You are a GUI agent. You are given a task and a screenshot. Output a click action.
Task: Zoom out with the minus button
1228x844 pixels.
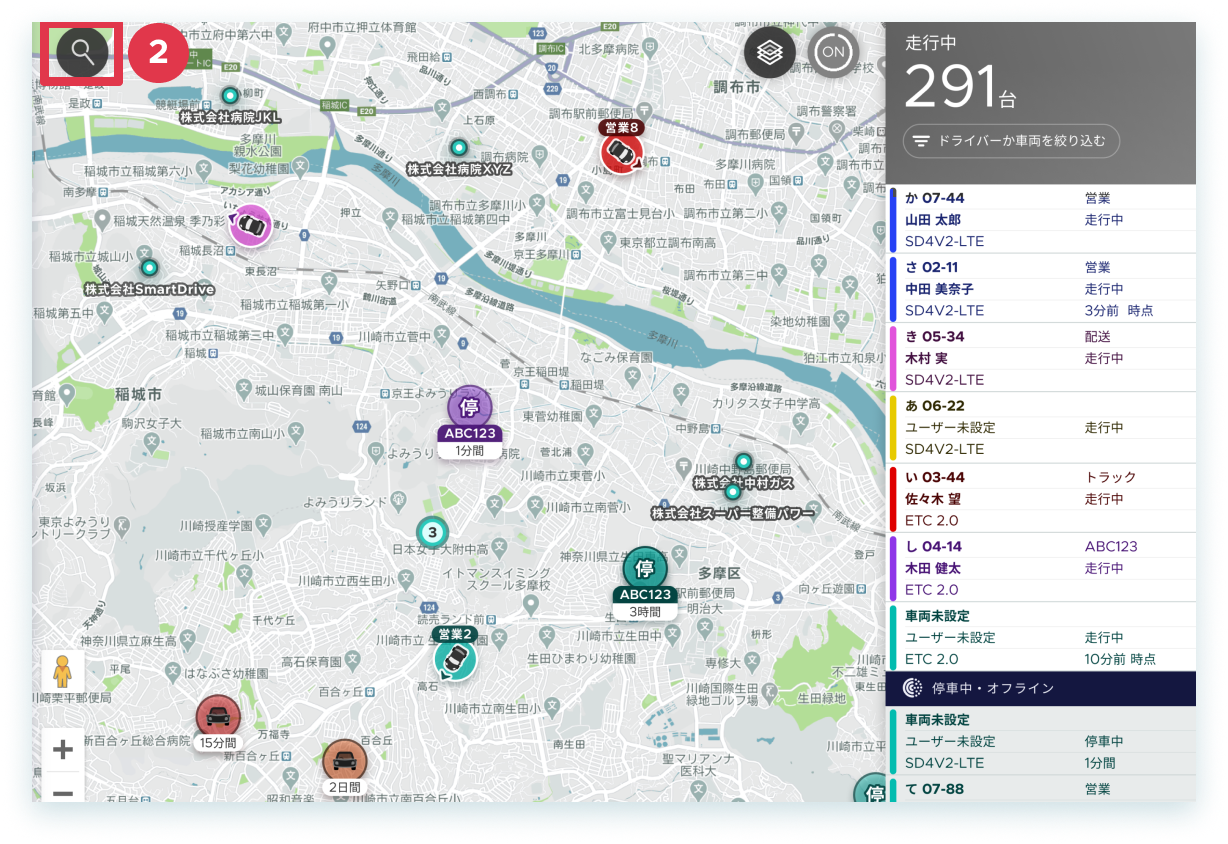point(63,792)
